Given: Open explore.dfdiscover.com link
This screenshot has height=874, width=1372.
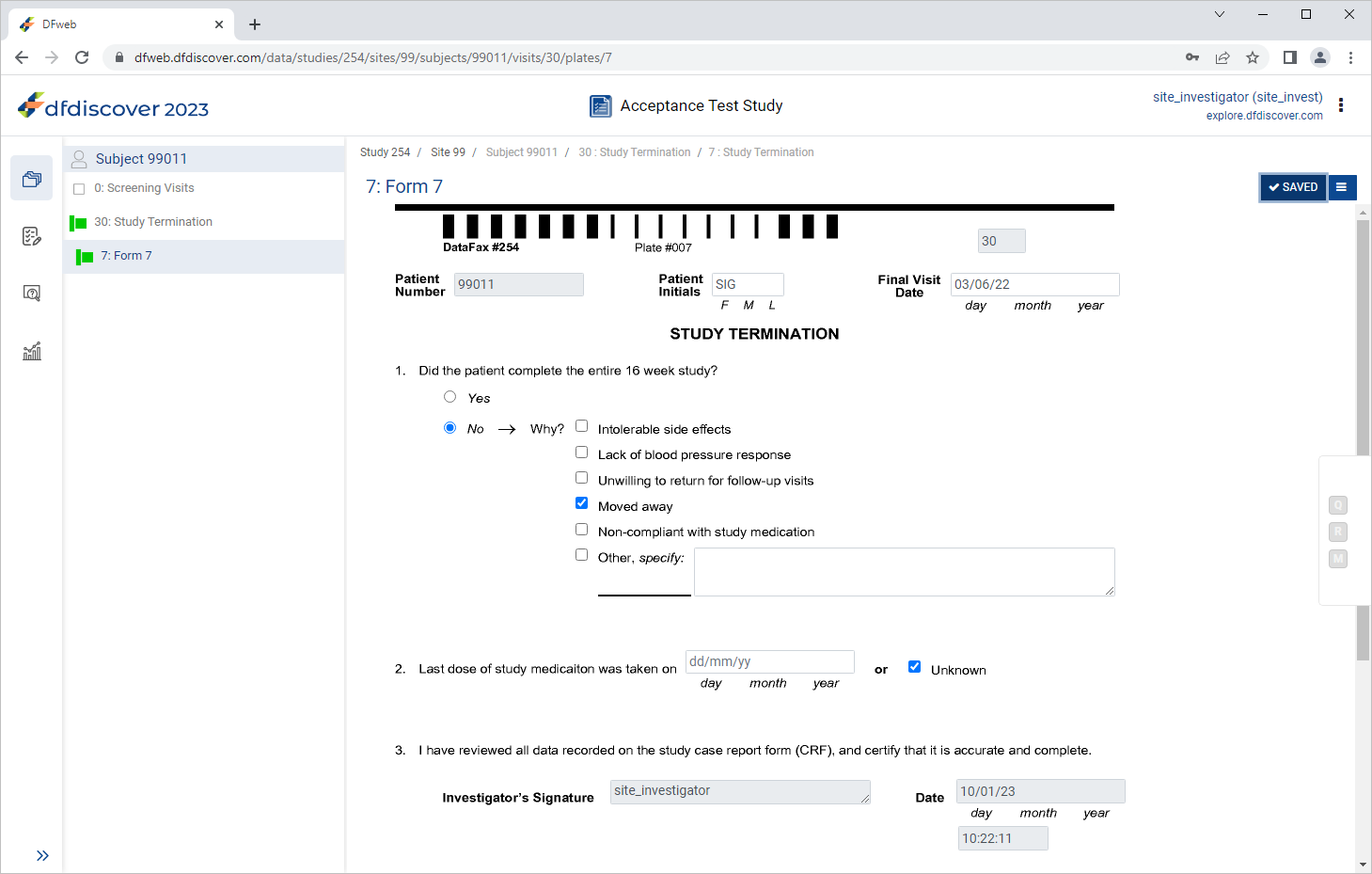Looking at the screenshot, I should pos(1264,116).
